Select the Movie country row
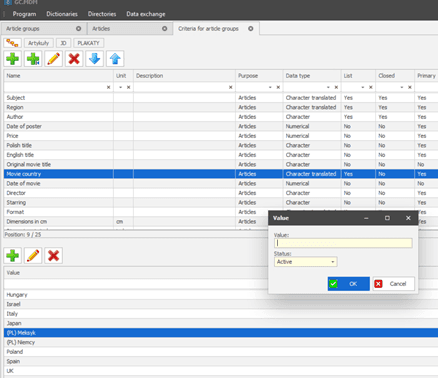This screenshot has height=378, width=438. coord(221,174)
